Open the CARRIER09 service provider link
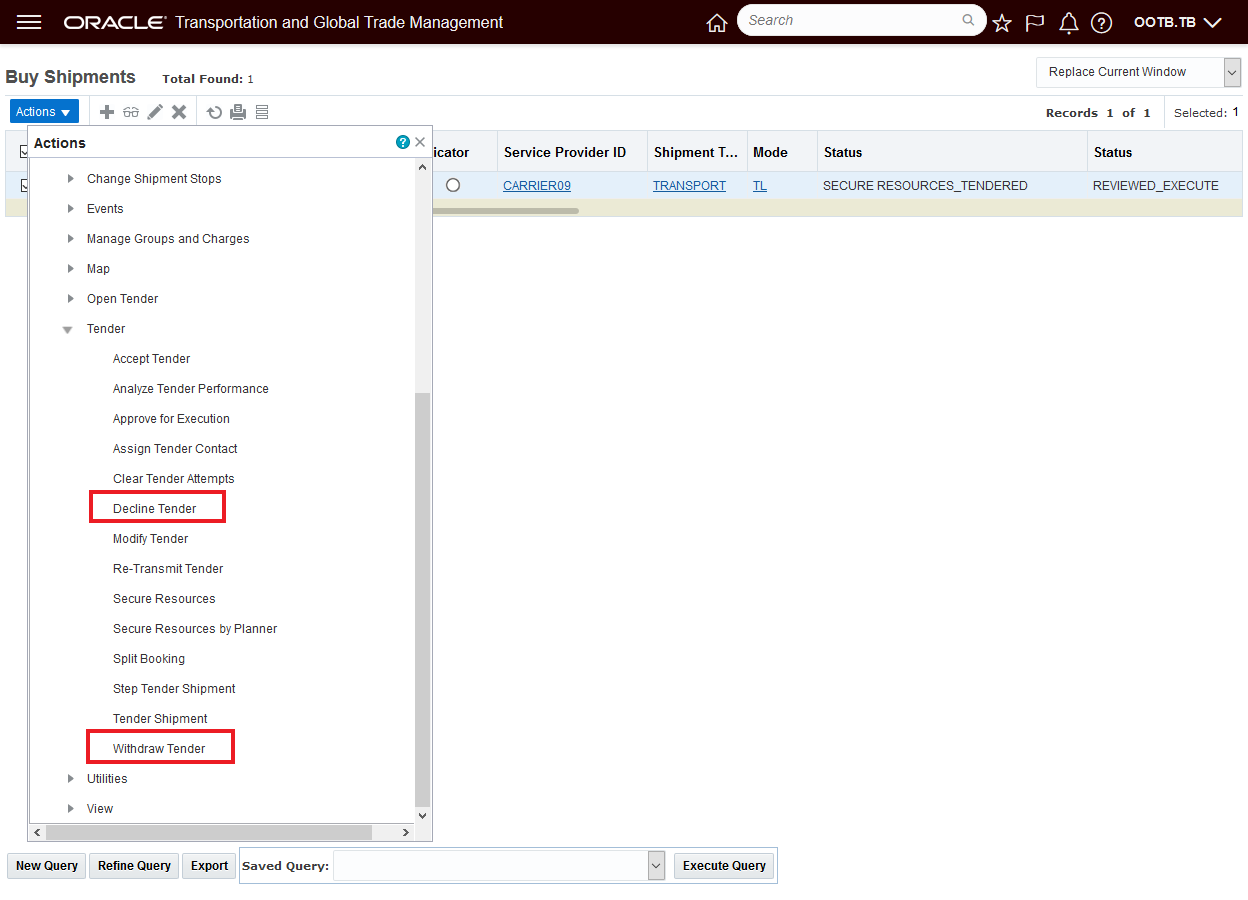1248x900 pixels. pyautogui.click(x=537, y=186)
